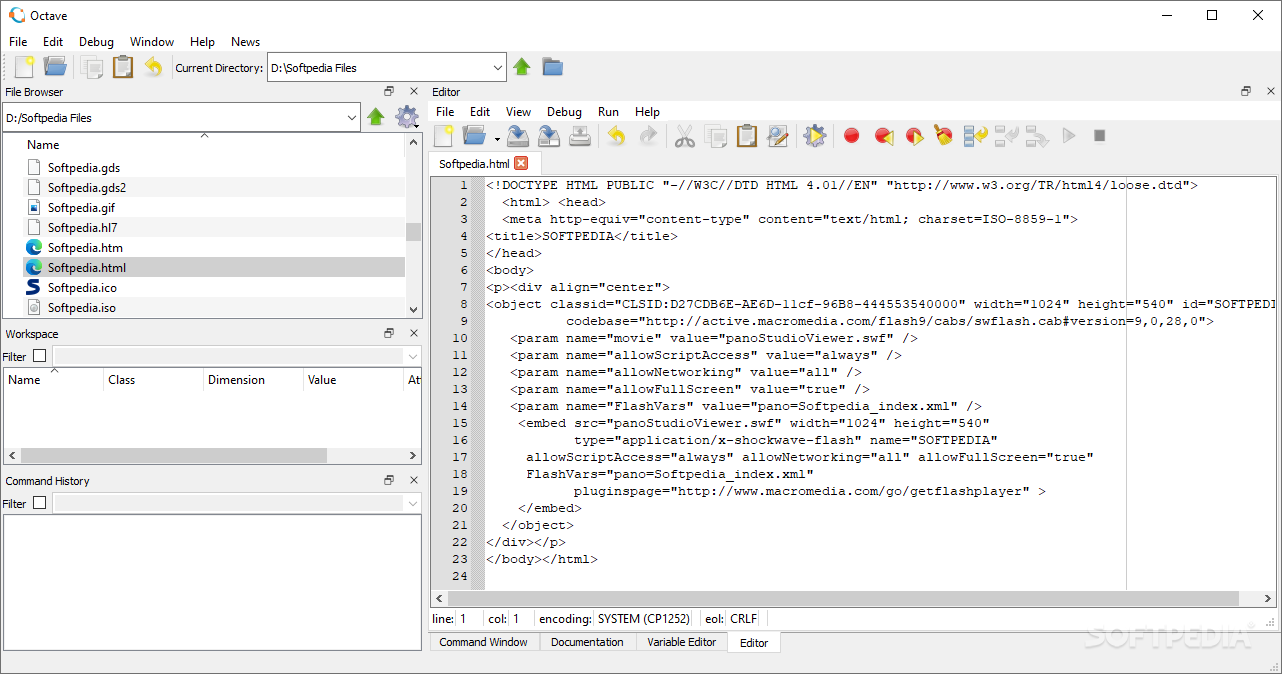Browse directories with the blue folder icon
Viewport: 1282px width, 674px height.
pyautogui.click(x=553, y=67)
